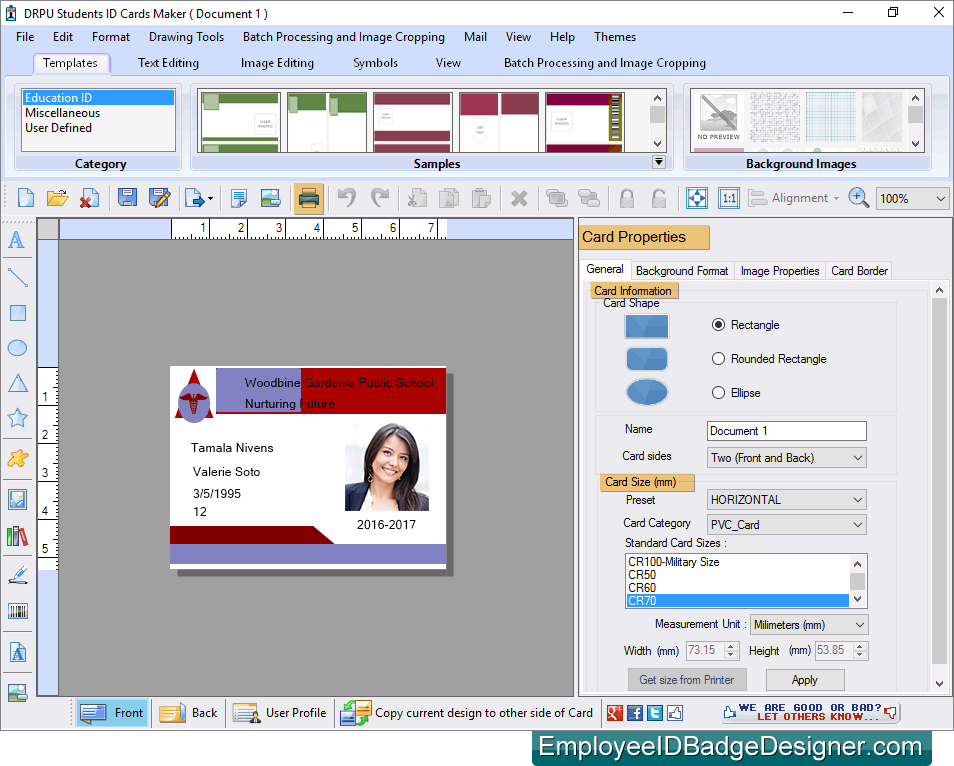Screen dimensions: 954x766
Task: Click the Undo icon
Action: (x=346, y=197)
